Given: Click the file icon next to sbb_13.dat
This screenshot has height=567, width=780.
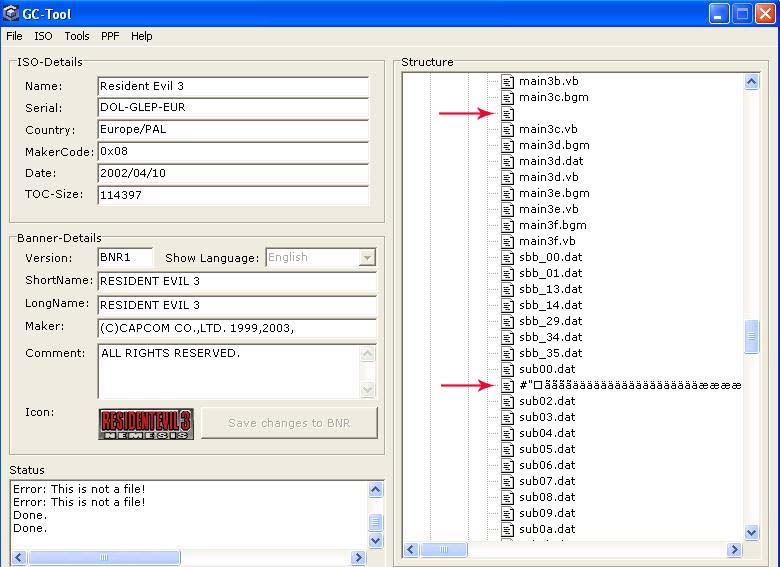Looking at the screenshot, I should (x=507, y=289).
